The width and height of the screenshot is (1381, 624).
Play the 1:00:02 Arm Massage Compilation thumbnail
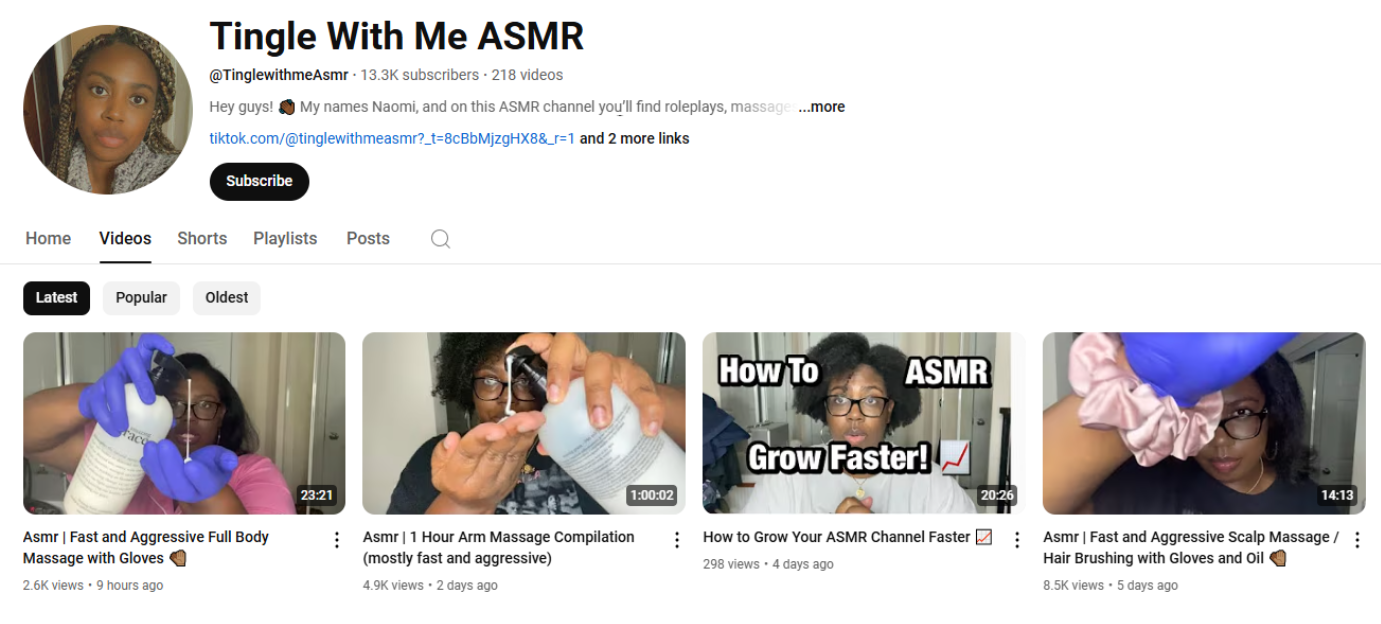[524, 423]
